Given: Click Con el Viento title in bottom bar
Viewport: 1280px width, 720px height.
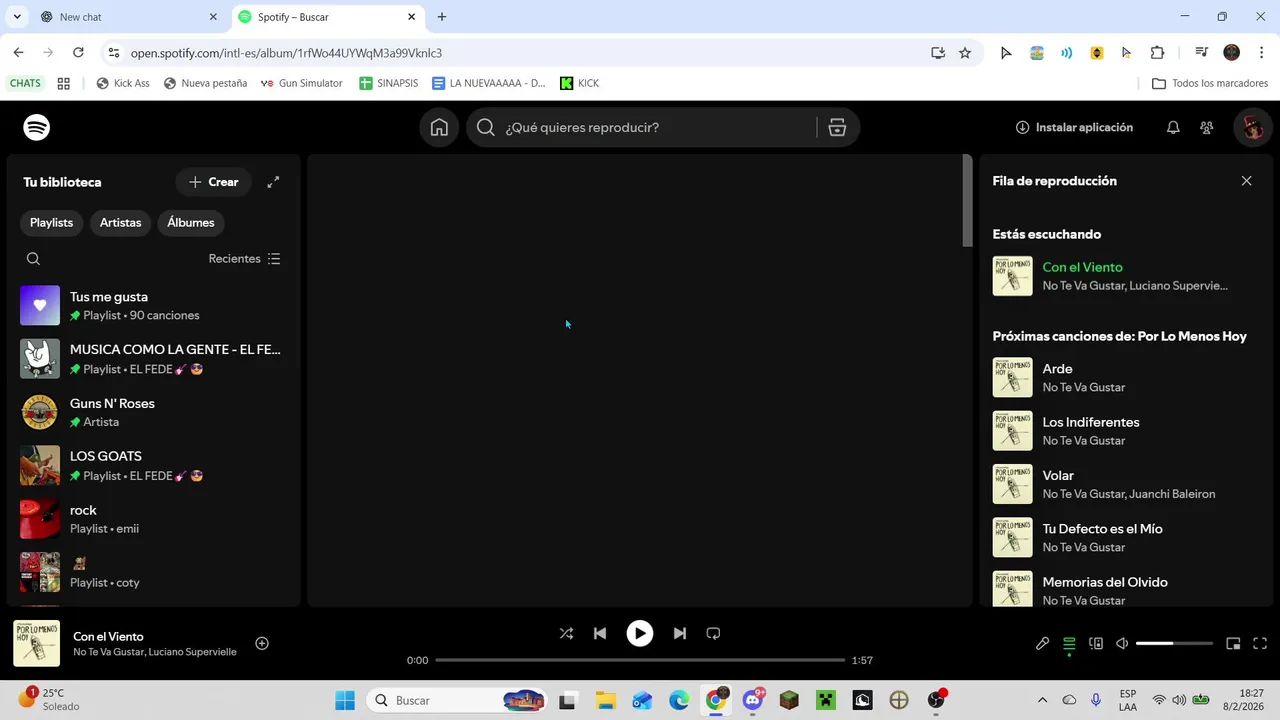Looking at the screenshot, I should (108, 636).
